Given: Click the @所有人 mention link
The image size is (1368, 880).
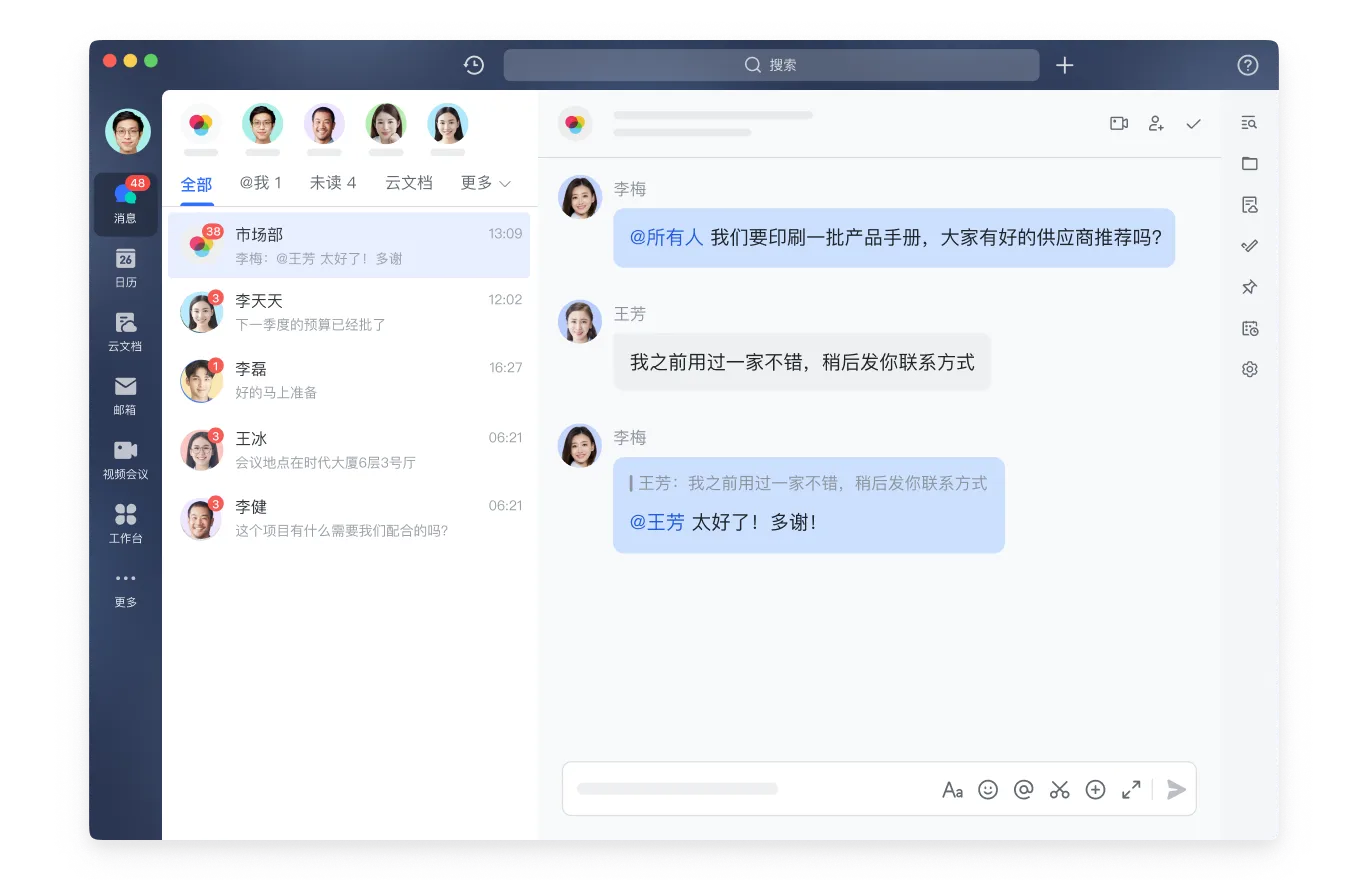Looking at the screenshot, I should tap(666, 238).
